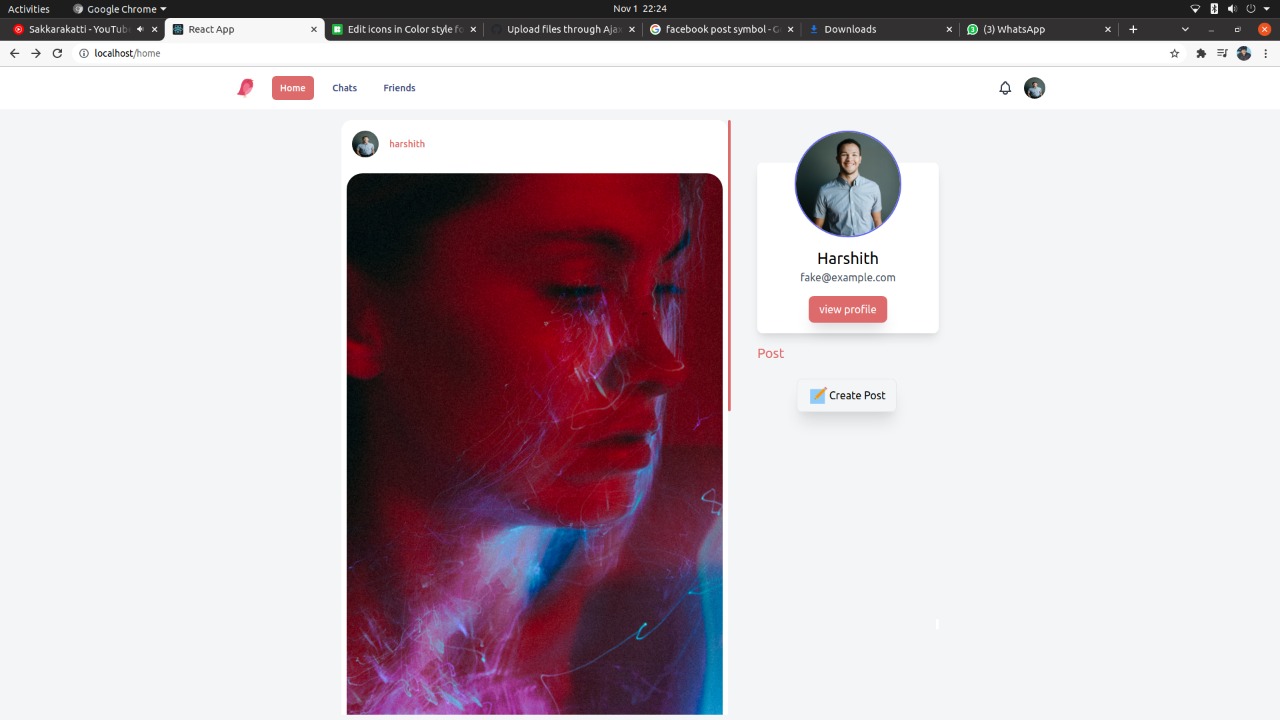Close the React App tab
1280x720 pixels.
(314, 29)
